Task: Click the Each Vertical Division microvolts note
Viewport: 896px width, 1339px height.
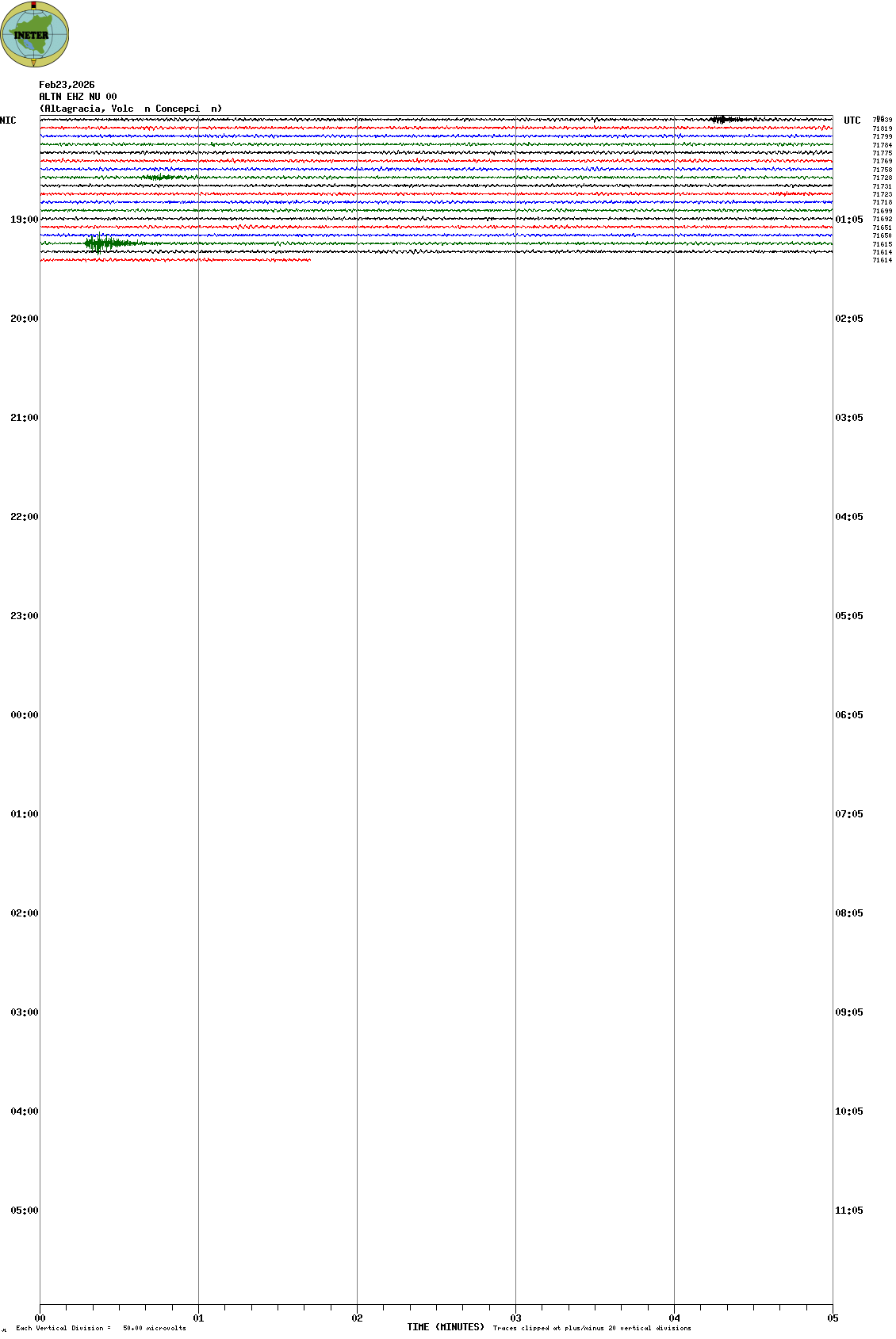Action: click(101, 1328)
